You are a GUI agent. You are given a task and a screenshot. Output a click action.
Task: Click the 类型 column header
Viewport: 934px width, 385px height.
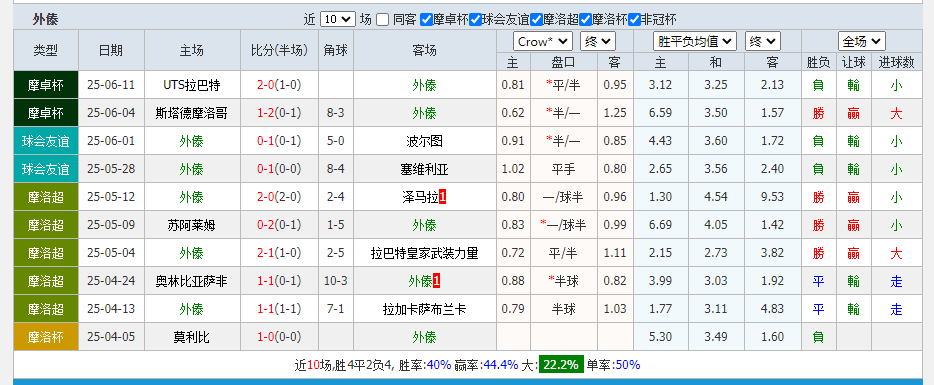[x=46, y=51]
